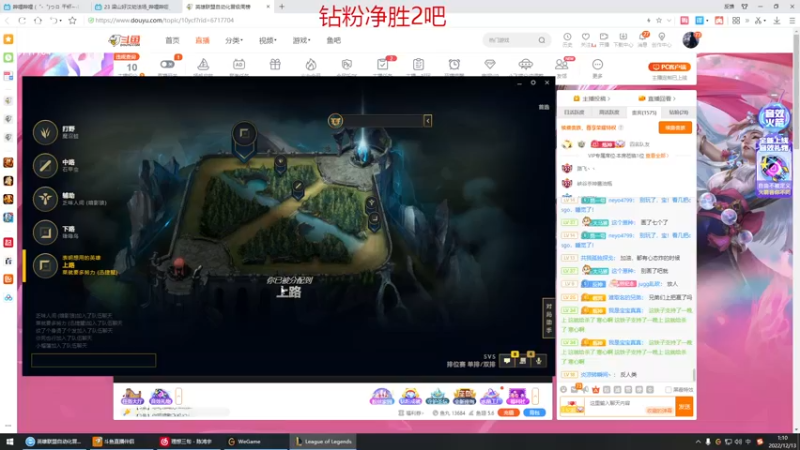Click the clipboard icon in activity bar
800x450 pixels.
click(418, 64)
